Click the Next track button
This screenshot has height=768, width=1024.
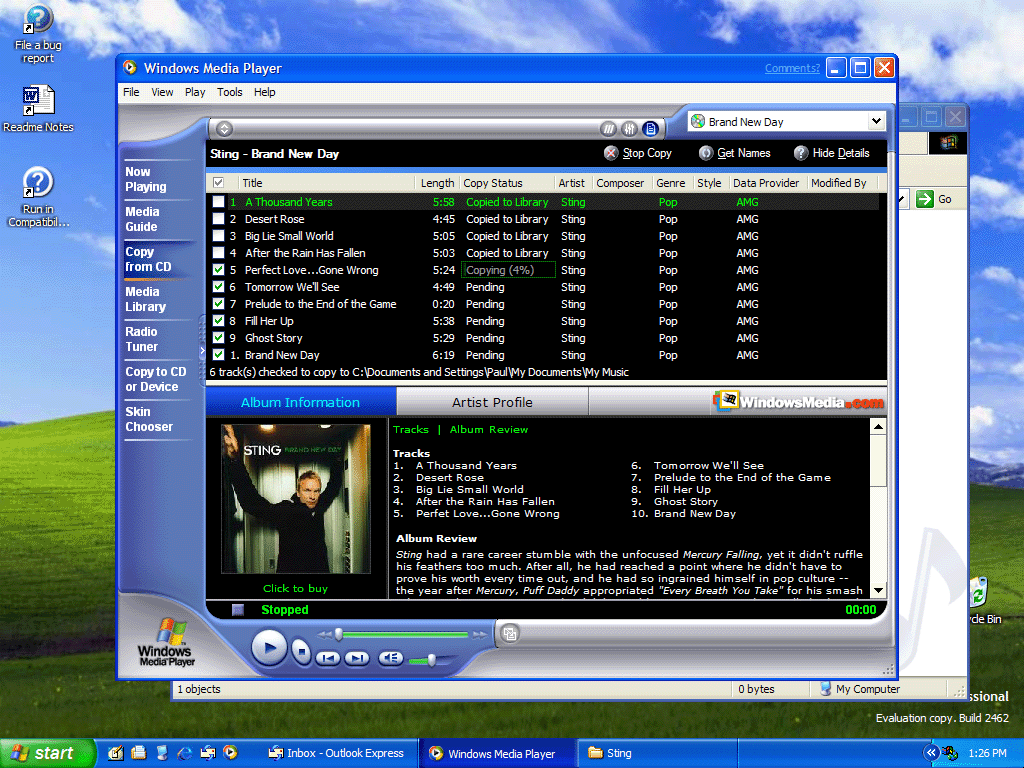pos(357,658)
